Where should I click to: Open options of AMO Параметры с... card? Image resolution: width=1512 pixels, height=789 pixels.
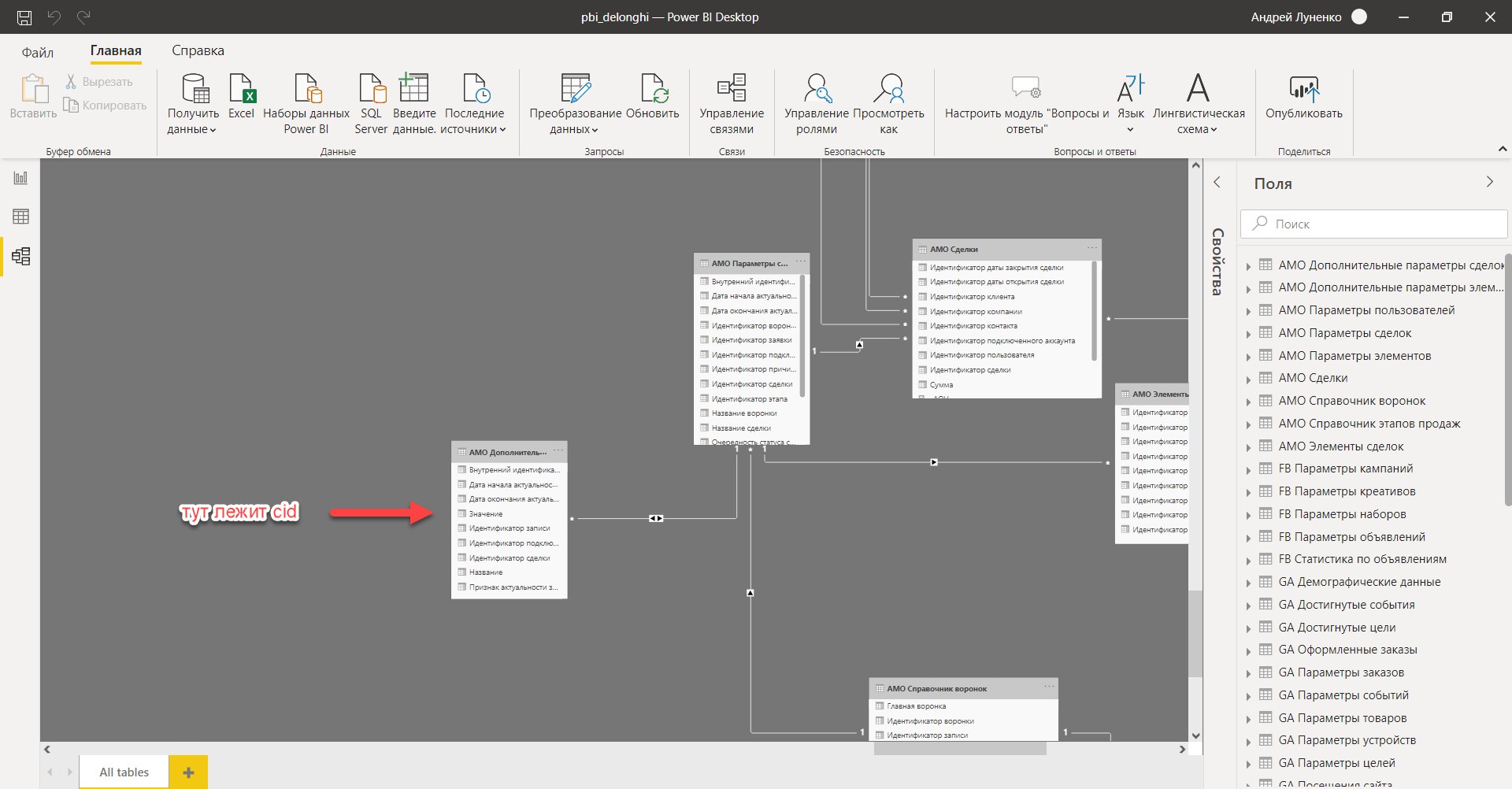coord(801,262)
